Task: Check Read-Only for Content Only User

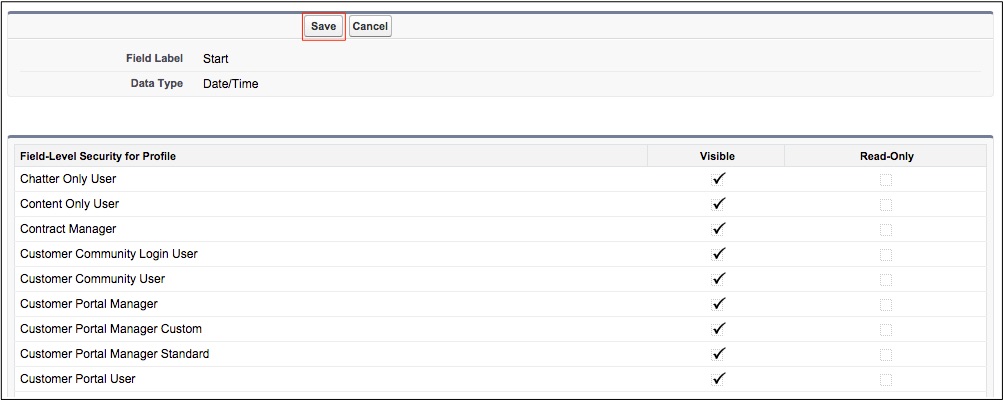Action: click(x=886, y=205)
